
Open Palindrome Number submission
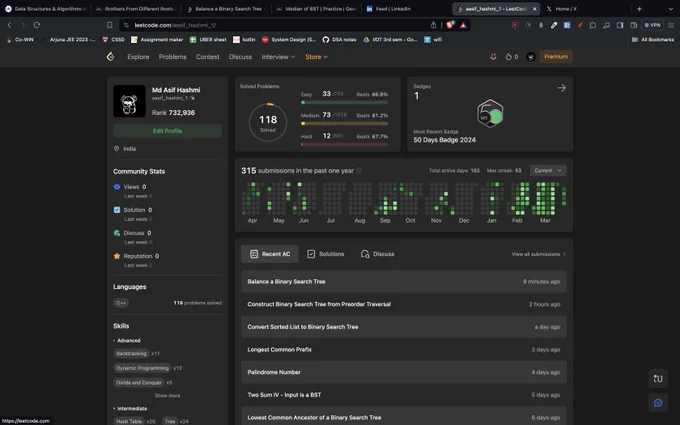[x=404, y=372]
